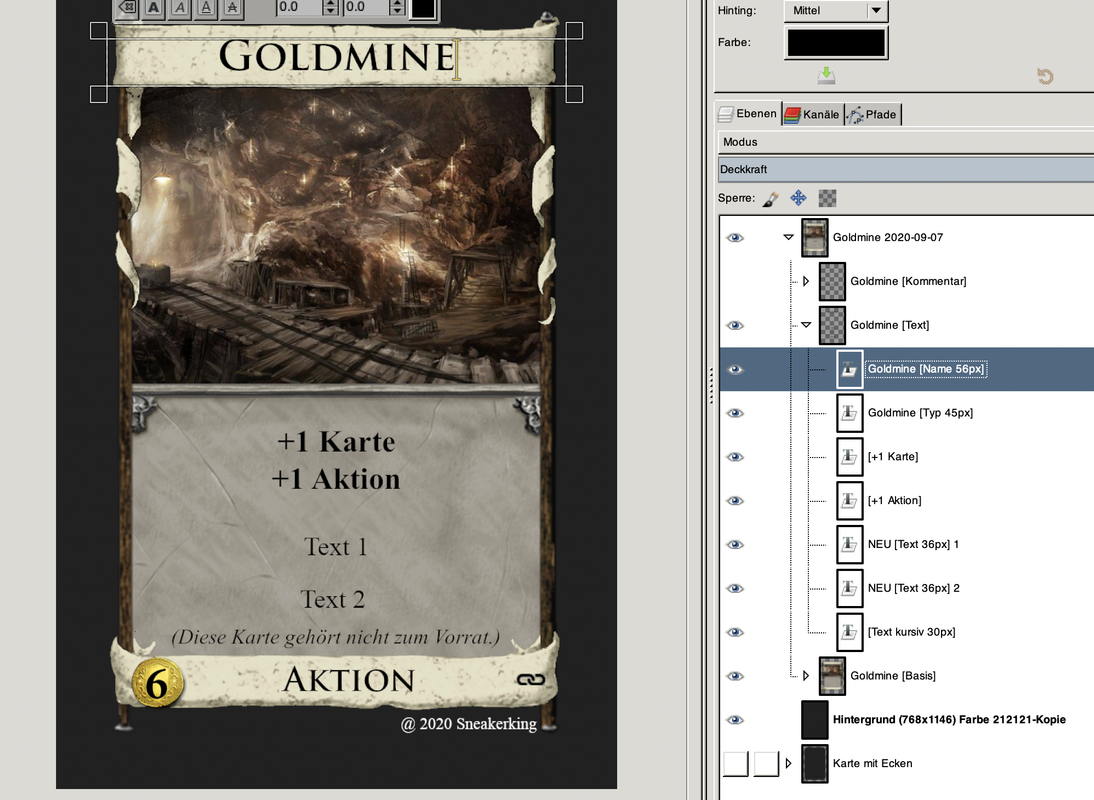Collapse the Goldmine 2020-09-07 group
Screen dimensions: 1094x800
788,237
